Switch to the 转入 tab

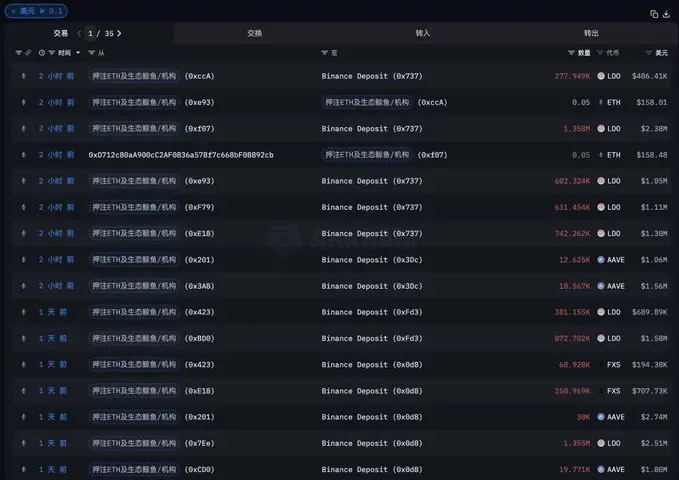pos(423,33)
